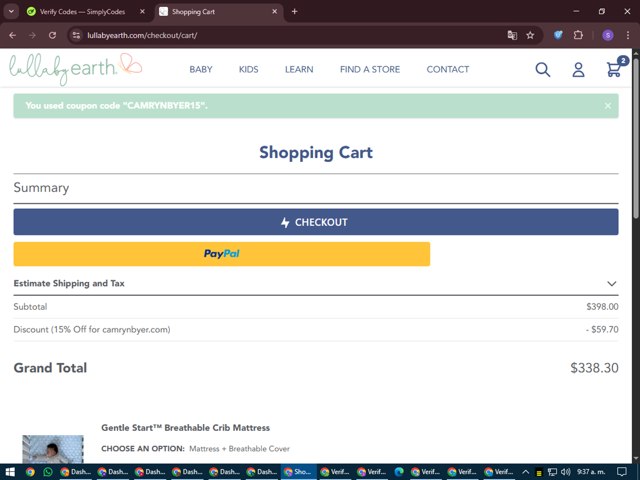Click the Estimate Shipping and Tax chevron
The width and height of the screenshot is (640, 480).
point(611,284)
